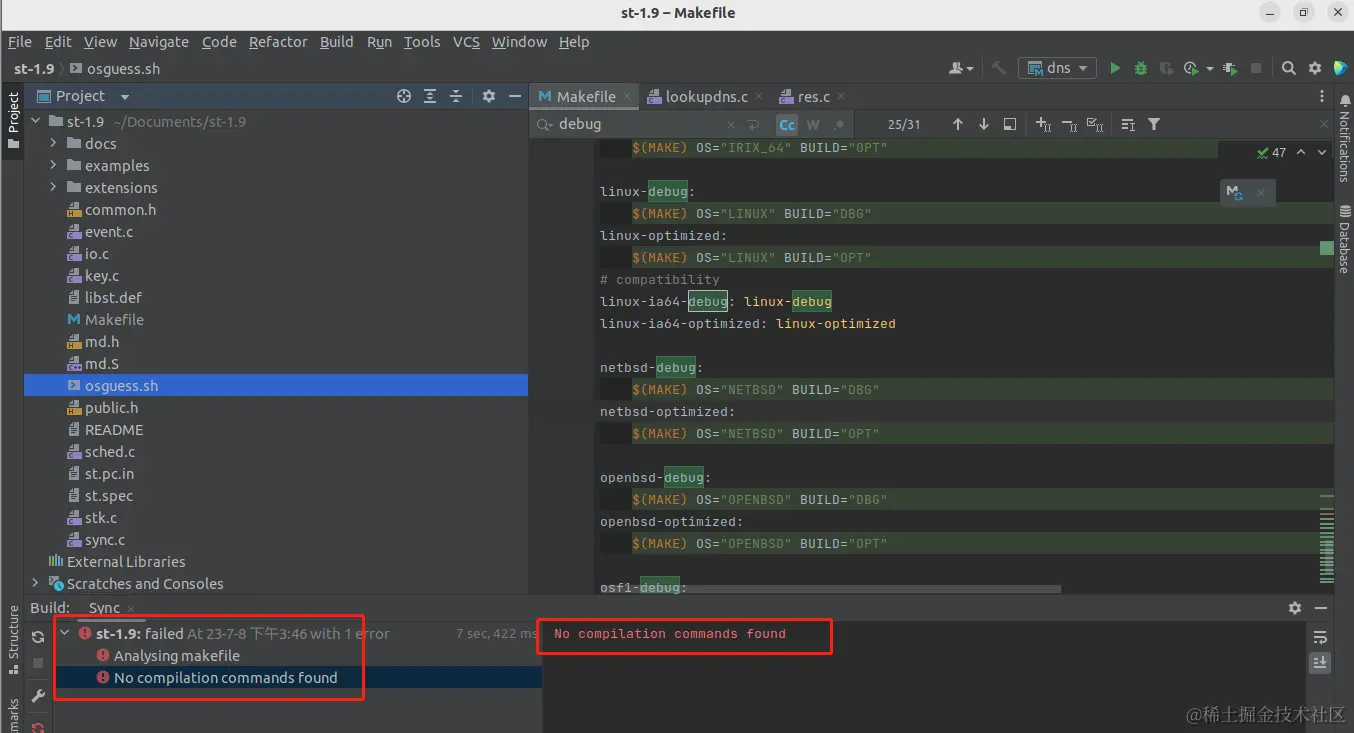Unselect occurrence icon in find bar
The width and height of the screenshot is (1354, 733).
1069,124
